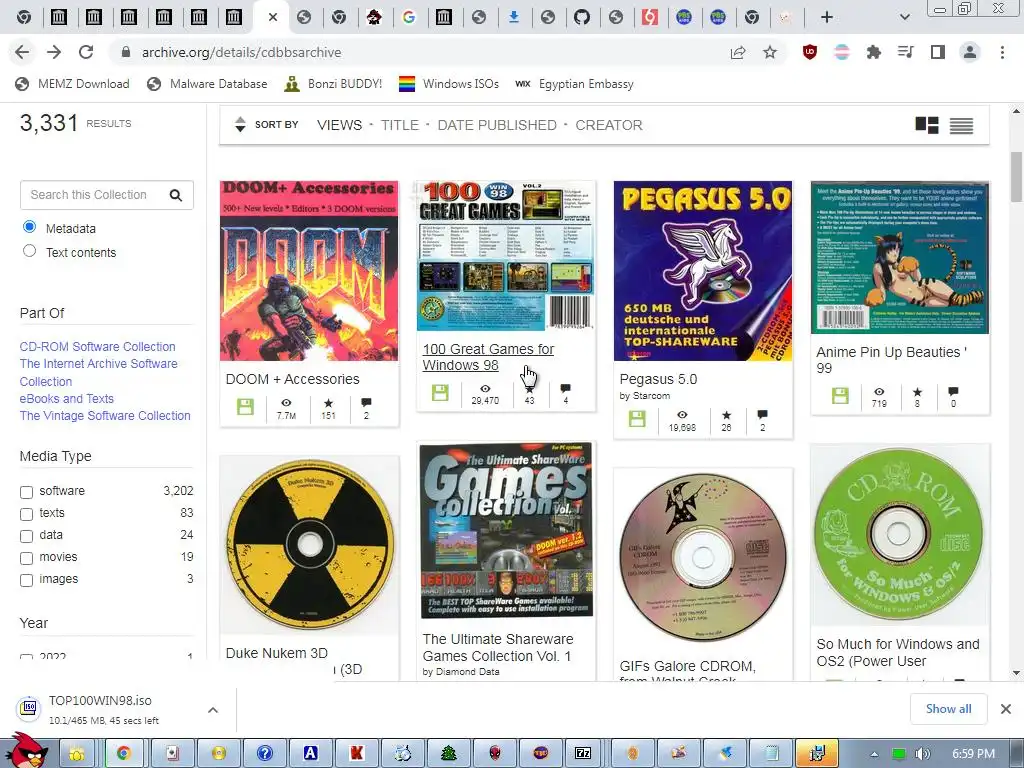Click the archive.org address bar
Screen dimensions: 1024x768
click(x=418, y=52)
